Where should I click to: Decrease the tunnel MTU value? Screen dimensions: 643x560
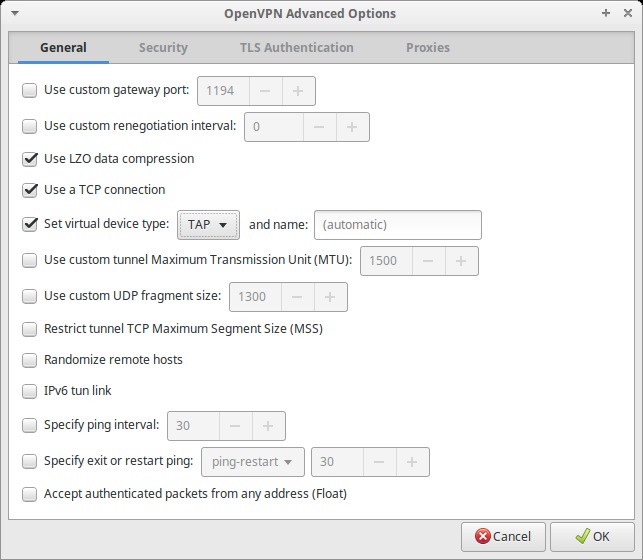428,261
